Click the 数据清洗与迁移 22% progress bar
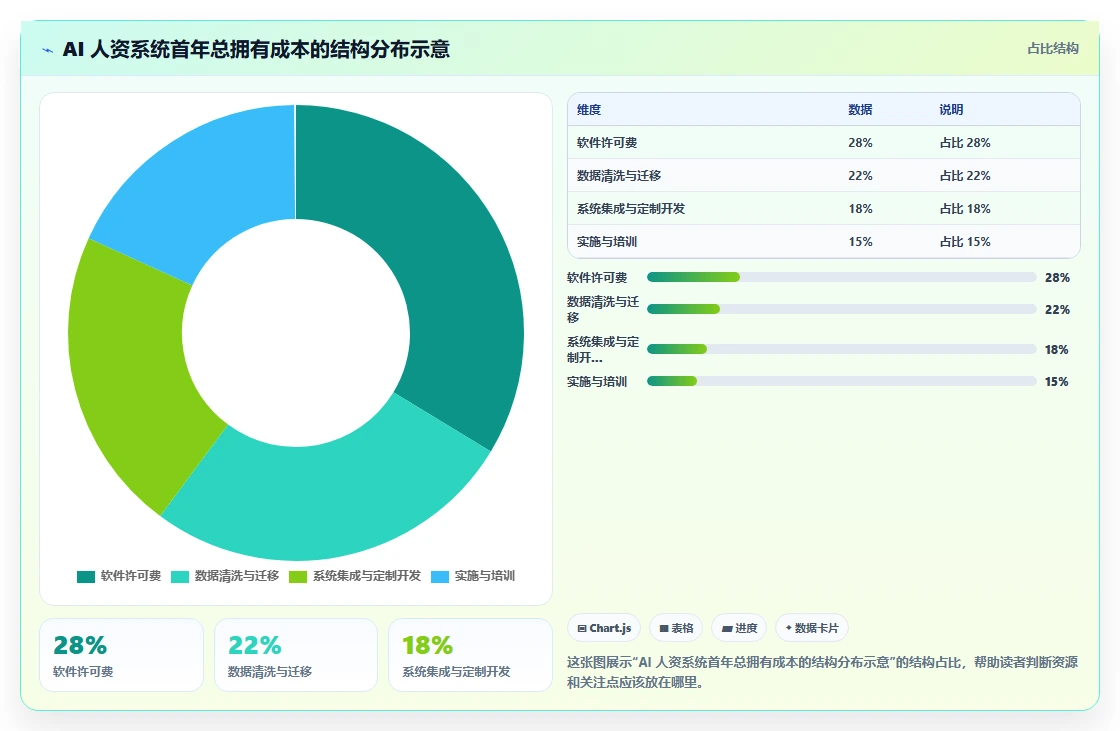Image resolution: width=1120 pixels, height=731 pixels. pos(841,309)
